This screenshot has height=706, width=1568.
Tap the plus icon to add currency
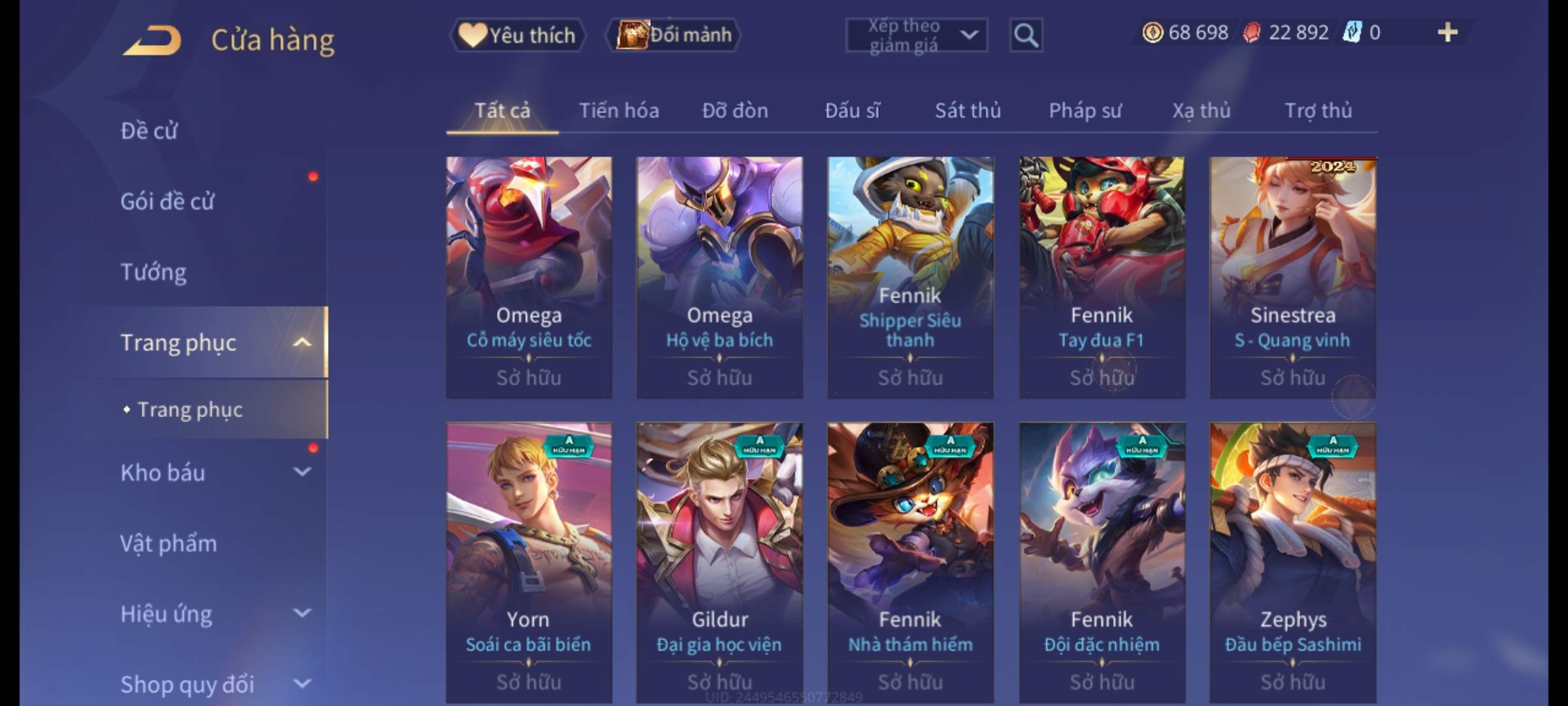coord(1448,32)
